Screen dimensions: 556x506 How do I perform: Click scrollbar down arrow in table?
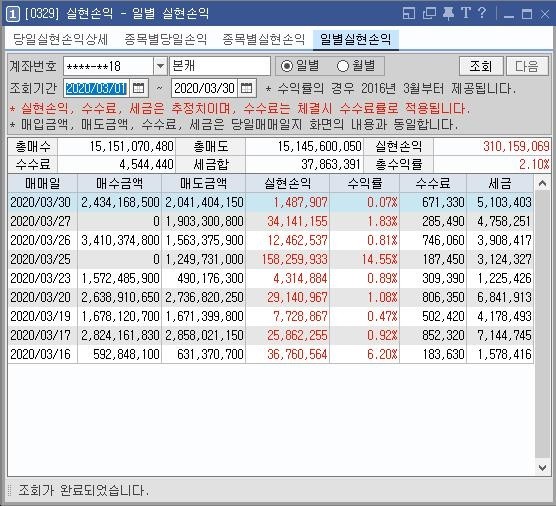coord(542,468)
